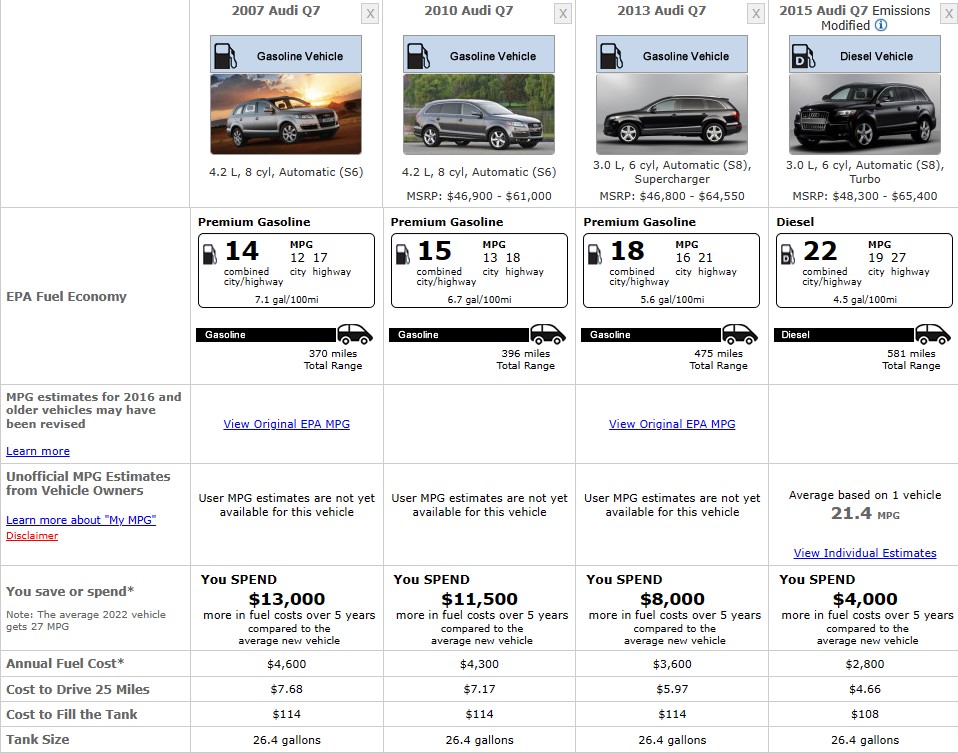Remove the 2015 Audi Q7 column
The width and height of the screenshot is (958, 753).
pos(949,13)
